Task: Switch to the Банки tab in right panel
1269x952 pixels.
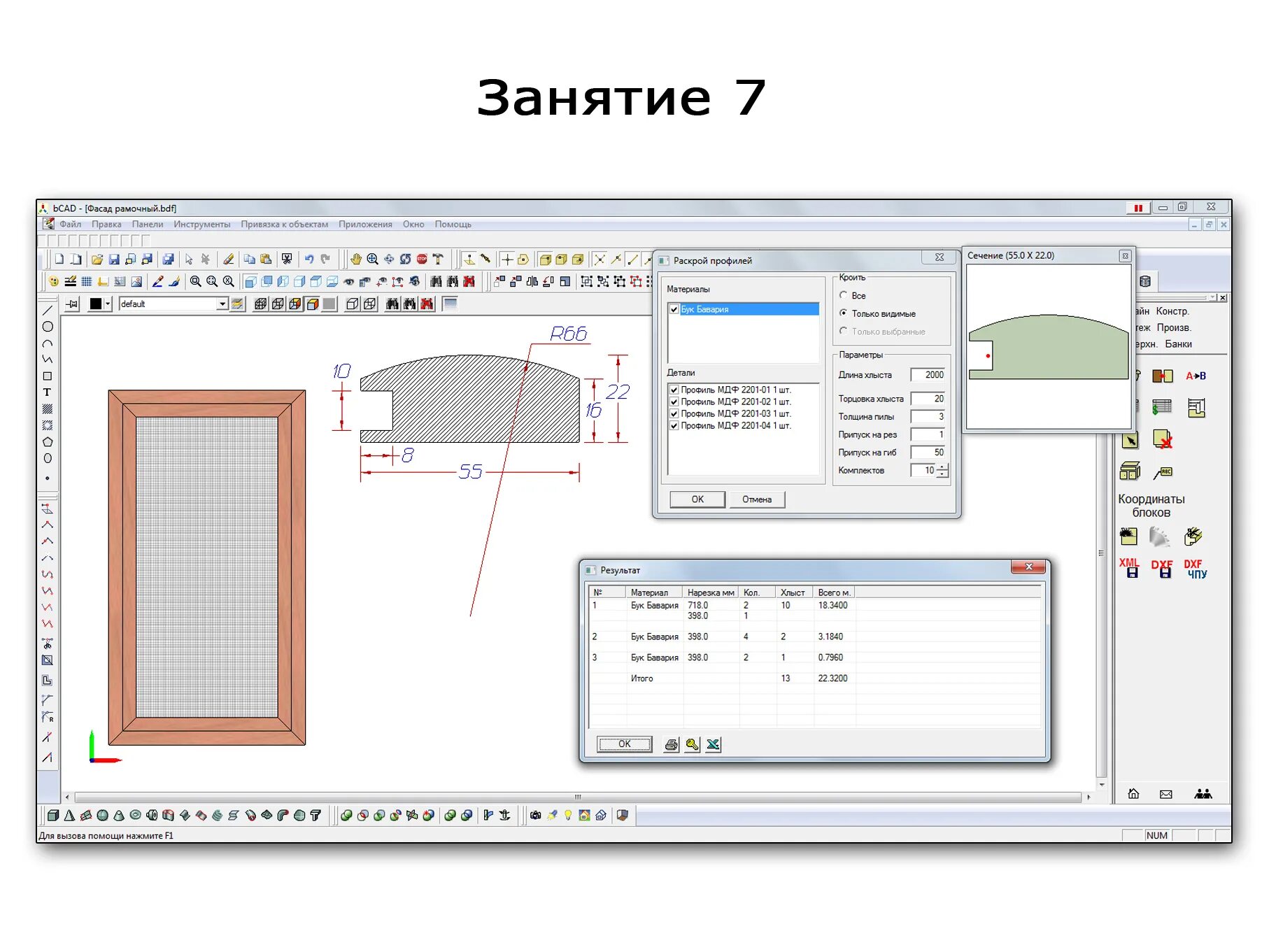Action: pos(1178,344)
